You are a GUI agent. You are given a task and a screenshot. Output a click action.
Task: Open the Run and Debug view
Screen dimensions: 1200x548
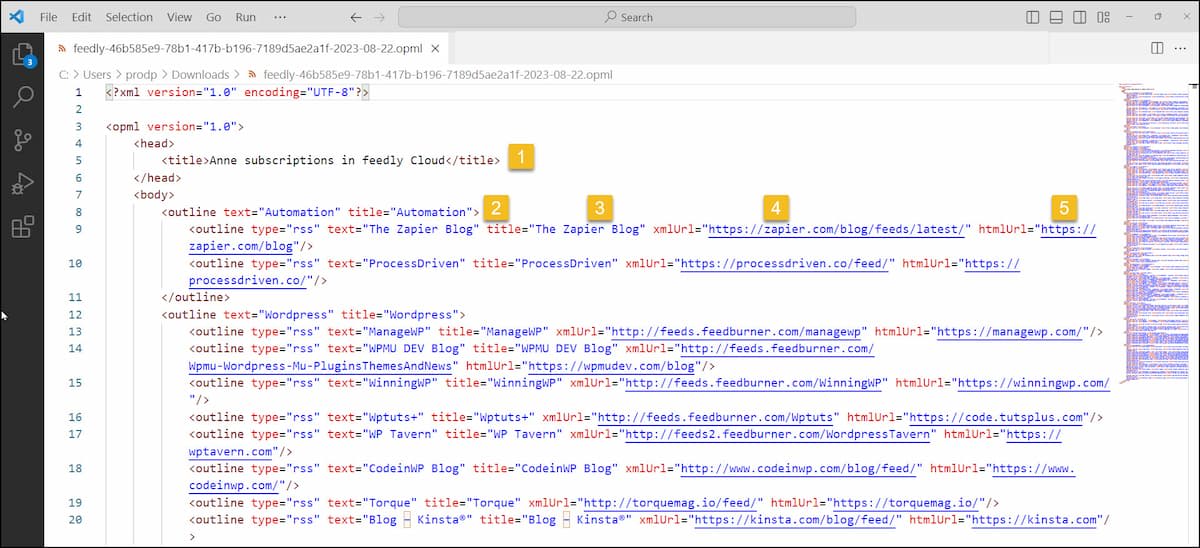pyautogui.click(x=22, y=184)
